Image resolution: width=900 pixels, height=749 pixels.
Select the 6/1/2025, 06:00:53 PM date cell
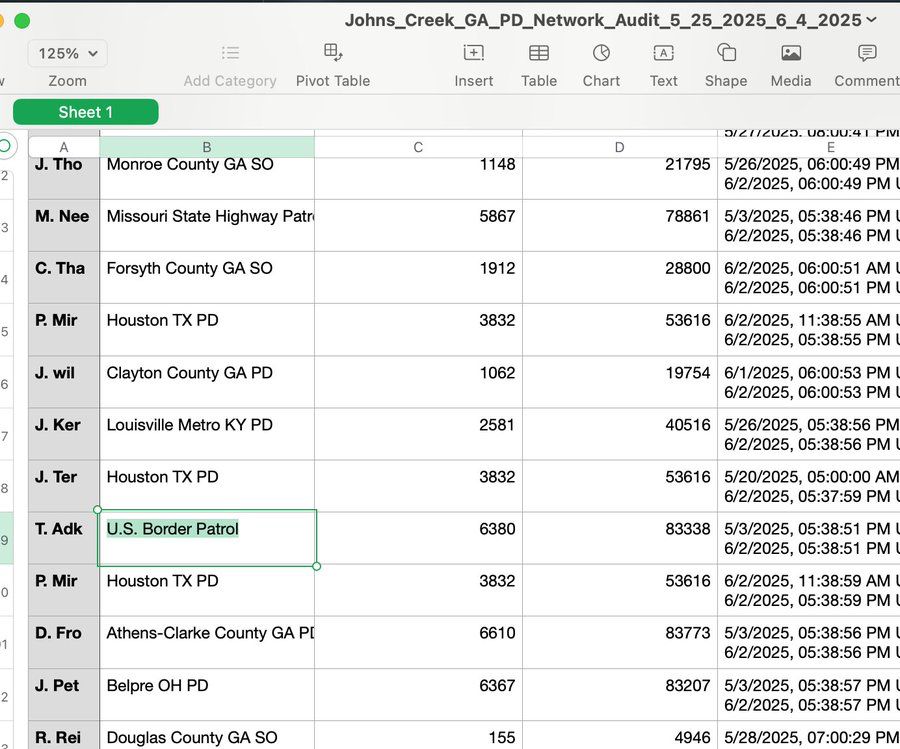pyautogui.click(x=809, y=382)
